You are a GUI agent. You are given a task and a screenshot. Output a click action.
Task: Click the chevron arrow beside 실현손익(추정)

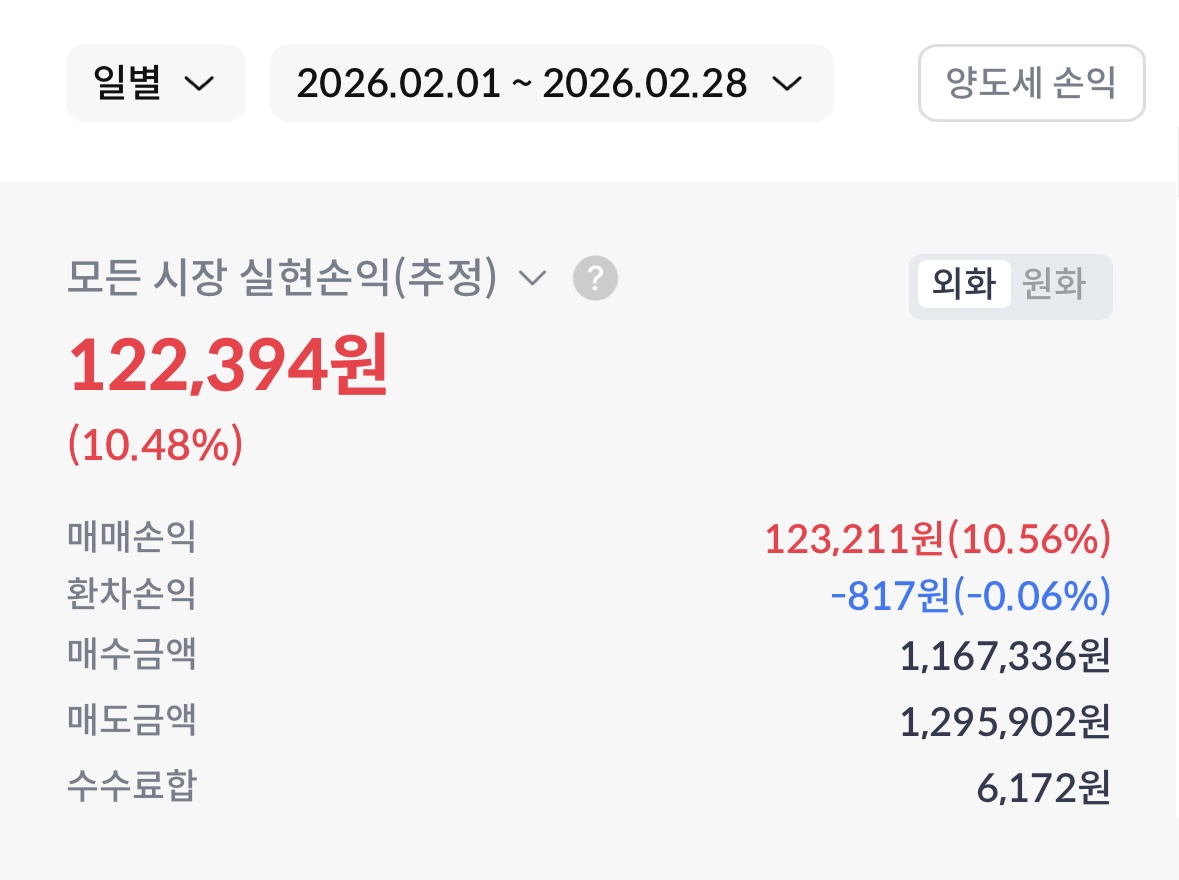(534, 279)
